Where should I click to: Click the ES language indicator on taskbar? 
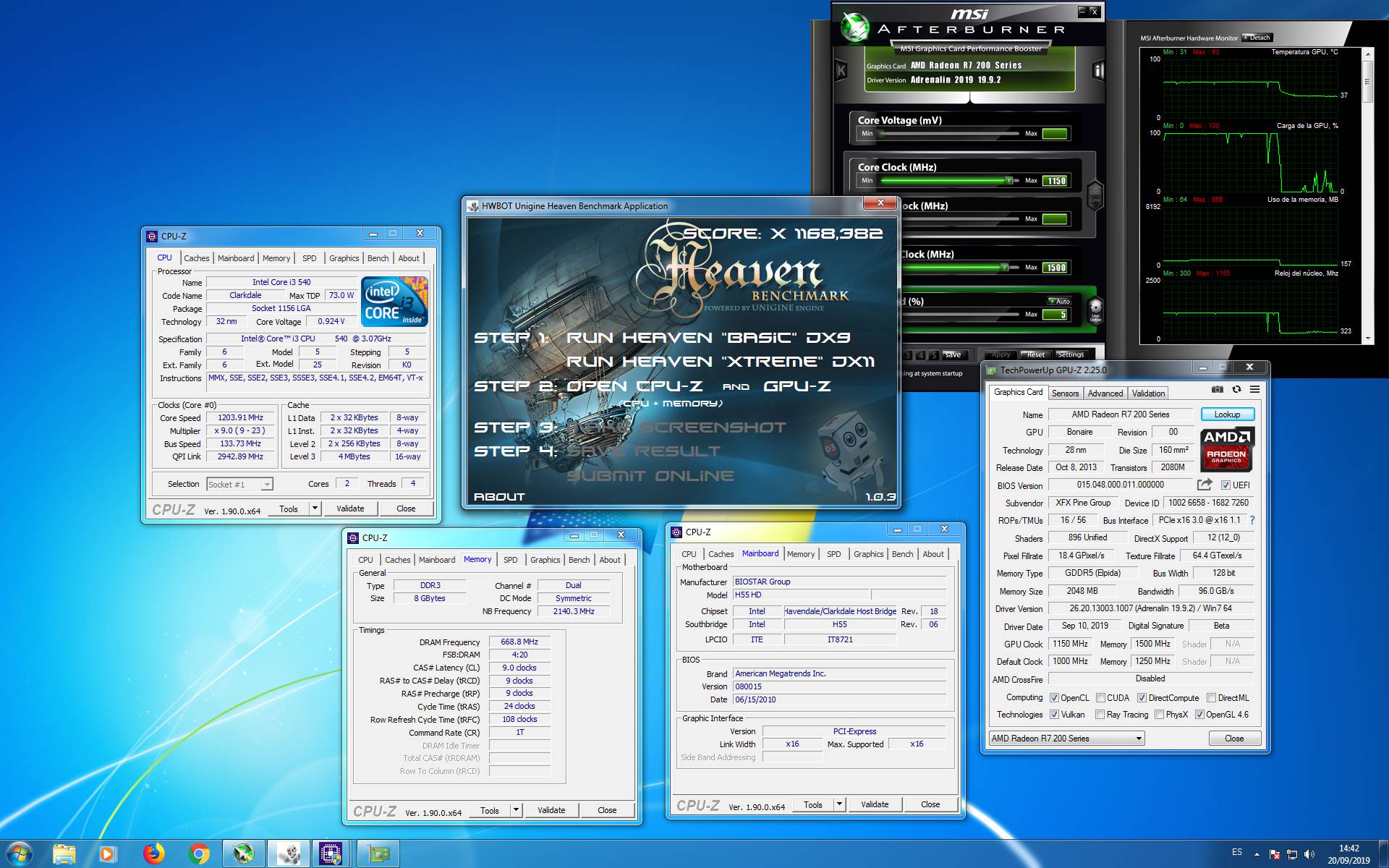[1237, 852]
